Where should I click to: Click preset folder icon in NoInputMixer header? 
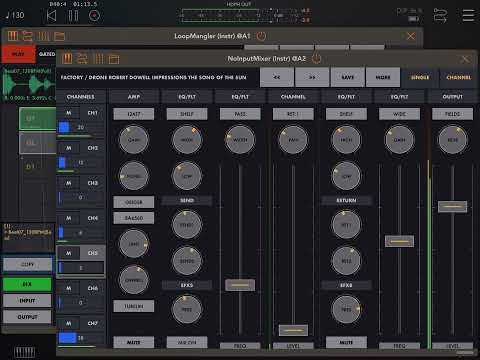pos(114,59)
